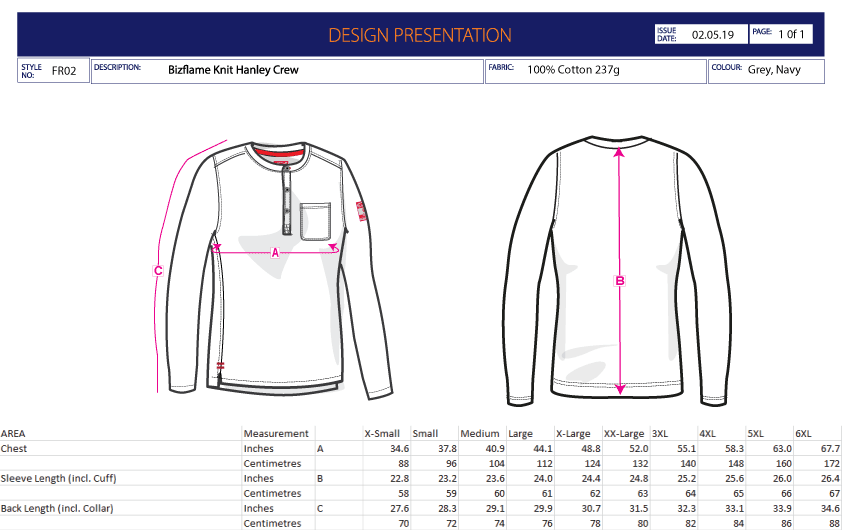Click description Bizflame Knit Hanley Crew
Image resolution: width=842 pixels, height=530 pixels.
pyautogui.click(x=233, y=70)
